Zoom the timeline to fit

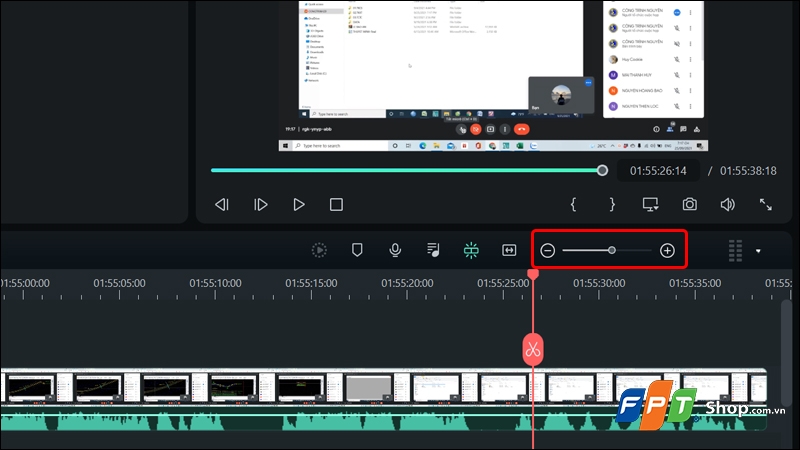coord(509,250)
